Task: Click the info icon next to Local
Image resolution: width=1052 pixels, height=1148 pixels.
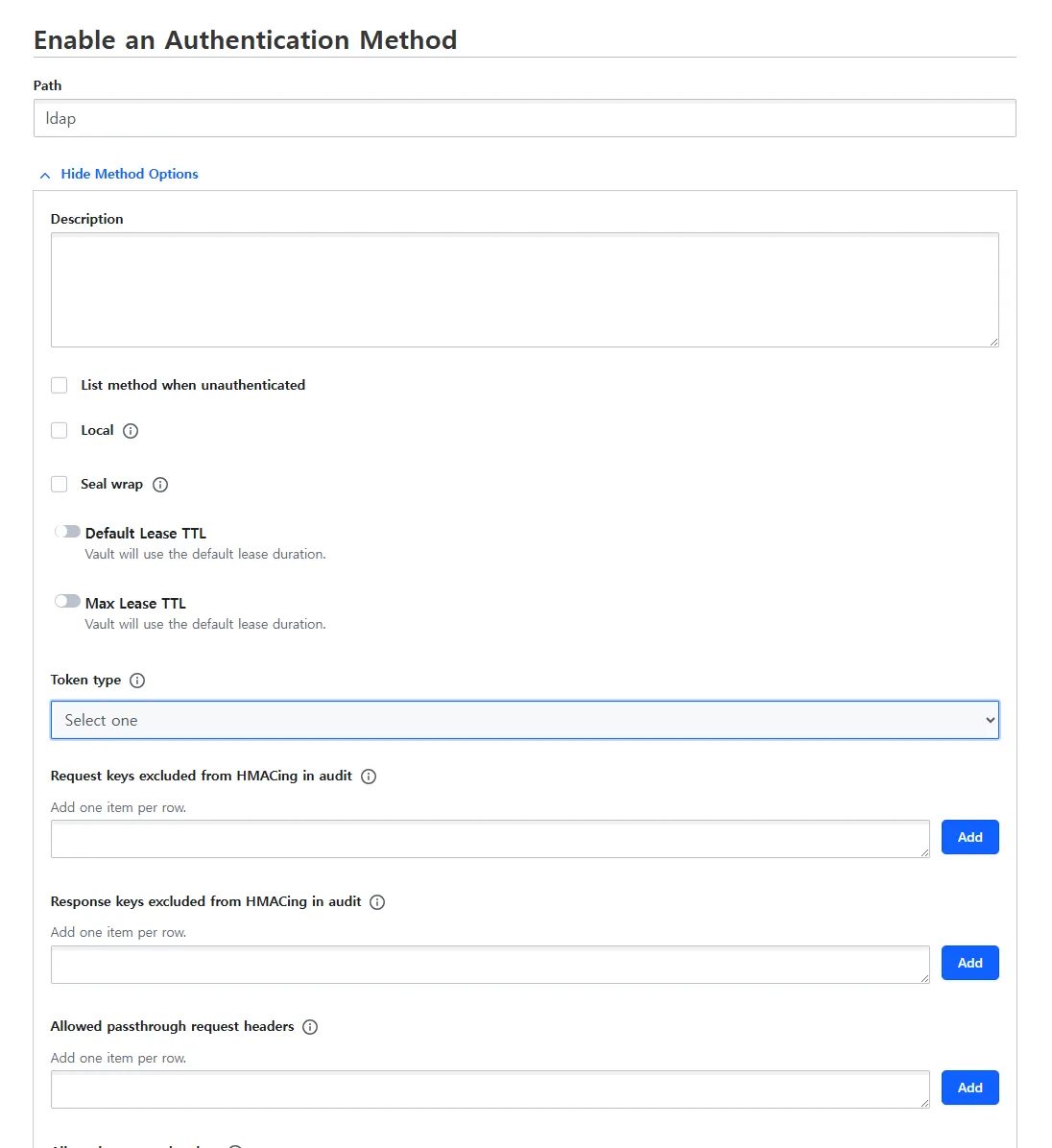Action: [131, 431]
